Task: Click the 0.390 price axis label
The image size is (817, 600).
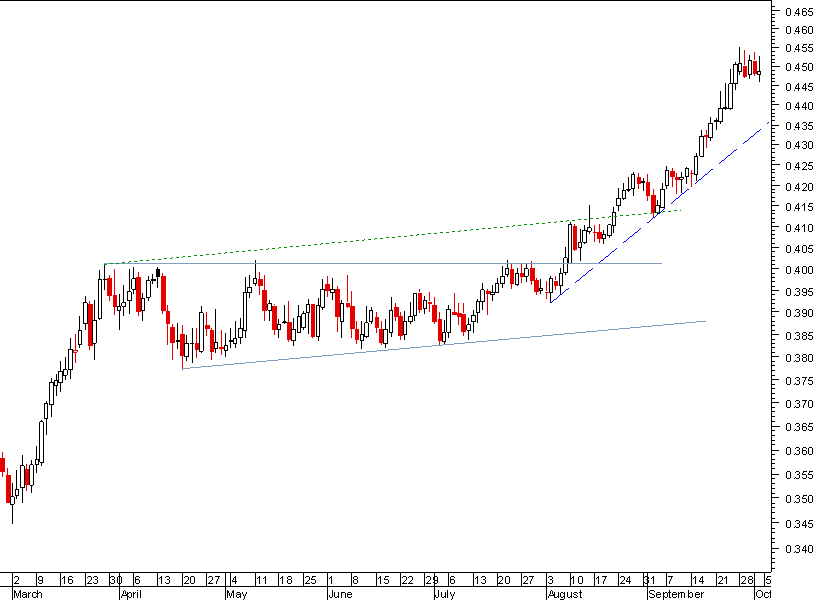Action: (x=799, y=313)
